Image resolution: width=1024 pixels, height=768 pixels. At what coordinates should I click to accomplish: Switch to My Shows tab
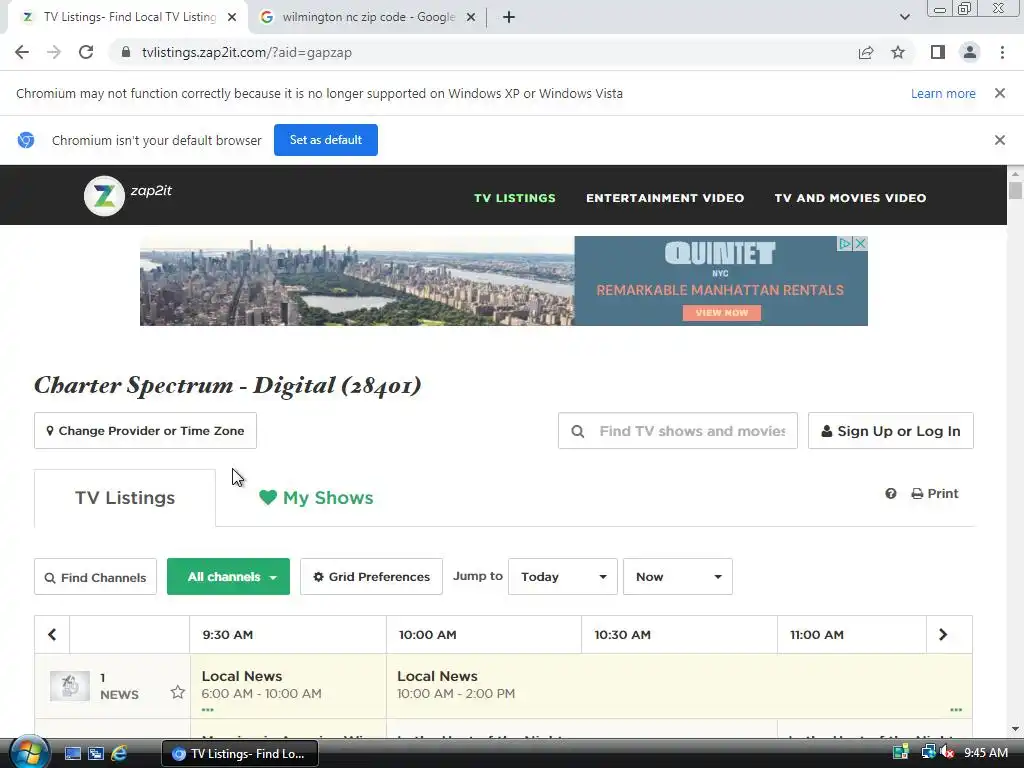(x=316, y=498)
